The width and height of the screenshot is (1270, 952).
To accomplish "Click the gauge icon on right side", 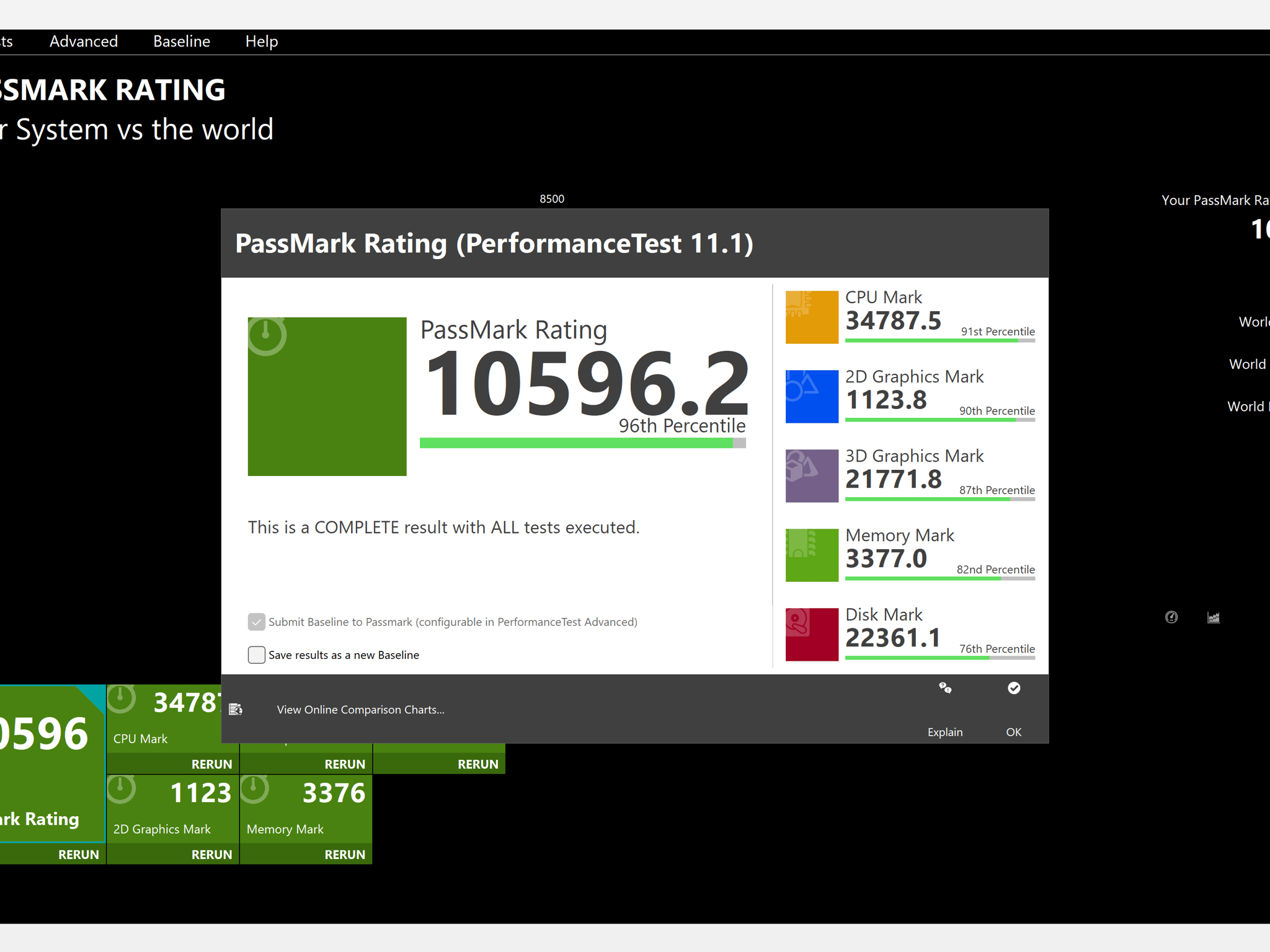I will click(x=1171, y=617).
